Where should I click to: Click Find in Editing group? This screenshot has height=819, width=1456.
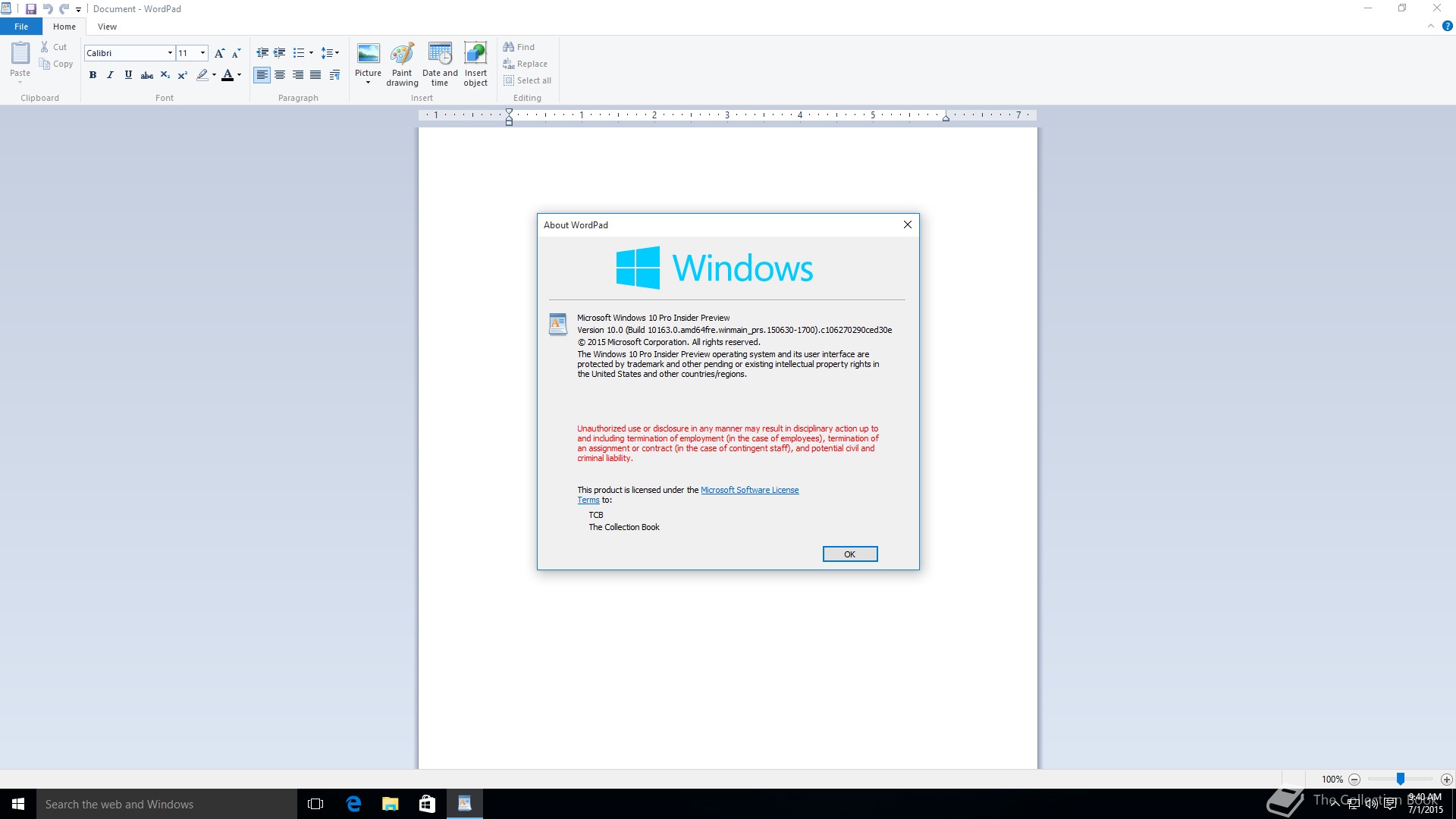click(x=519, y=47)
